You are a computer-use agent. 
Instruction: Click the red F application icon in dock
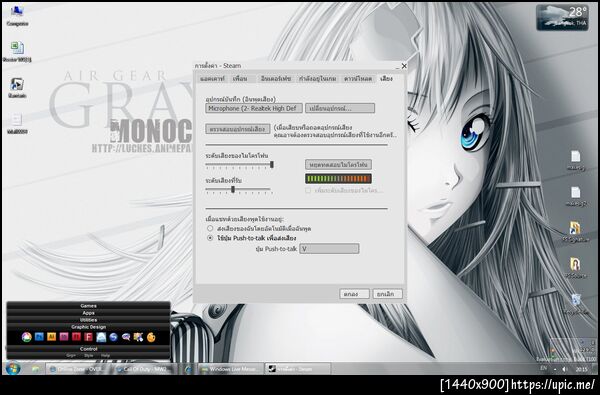click(x=89, y=337)
